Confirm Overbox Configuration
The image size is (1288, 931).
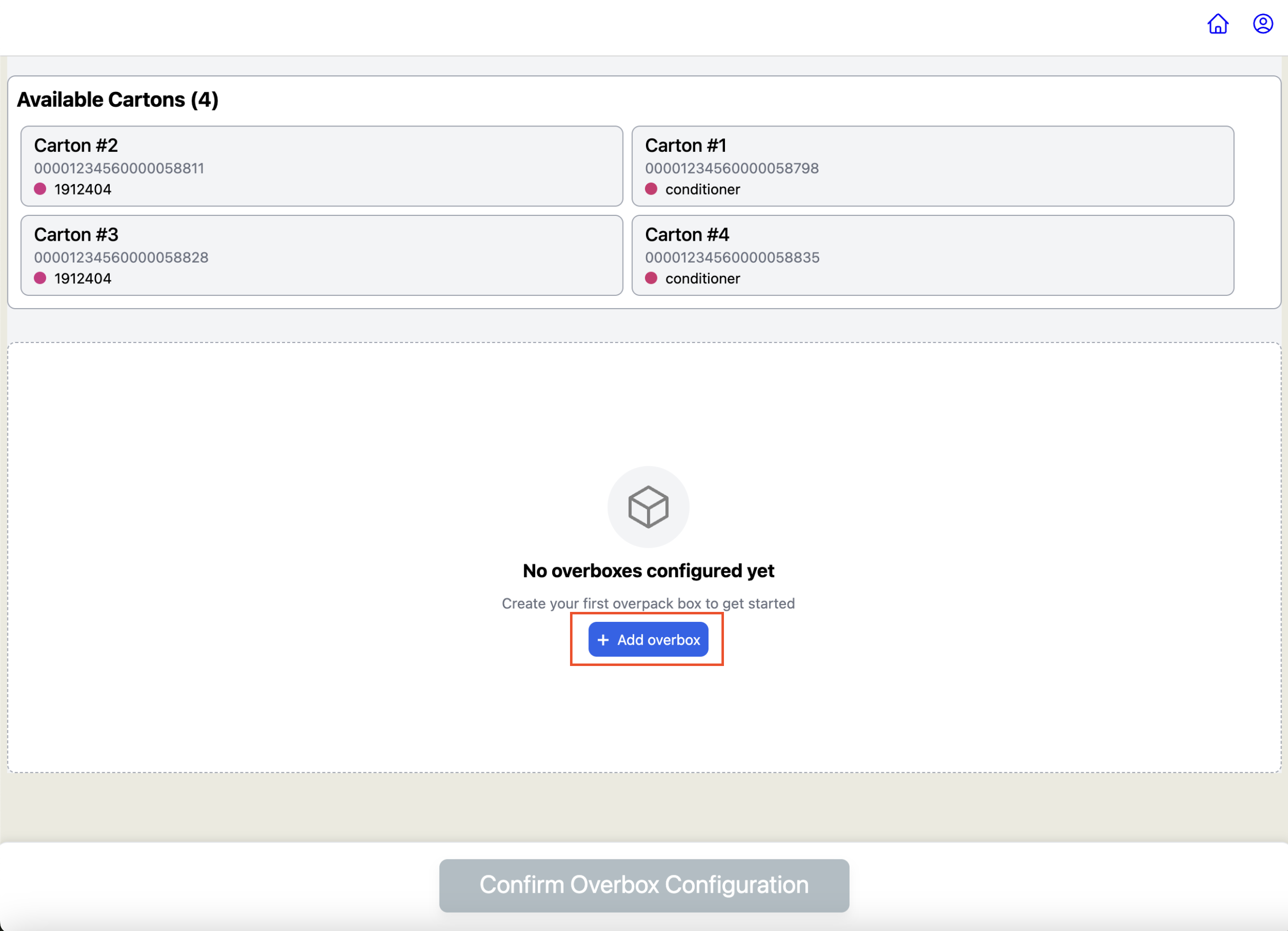click(x=644, y=885)
